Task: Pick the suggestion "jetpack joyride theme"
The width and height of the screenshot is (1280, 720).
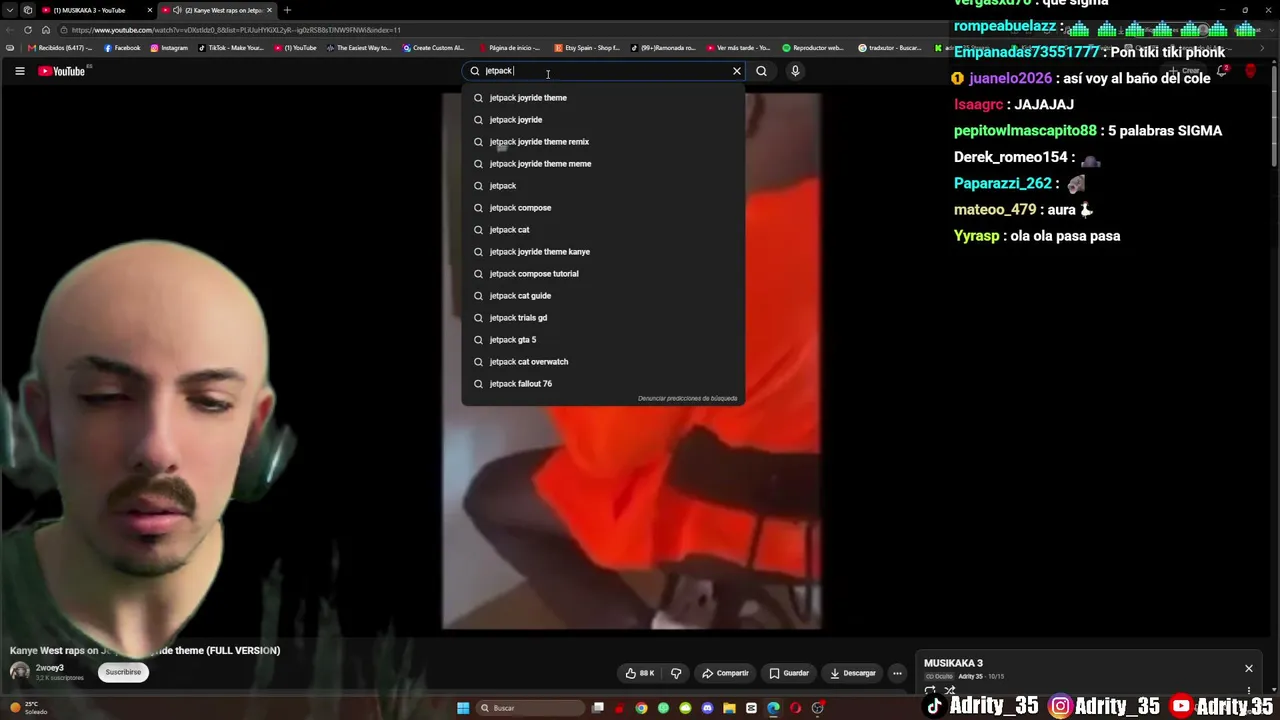Action: click(x=603, y=98)
